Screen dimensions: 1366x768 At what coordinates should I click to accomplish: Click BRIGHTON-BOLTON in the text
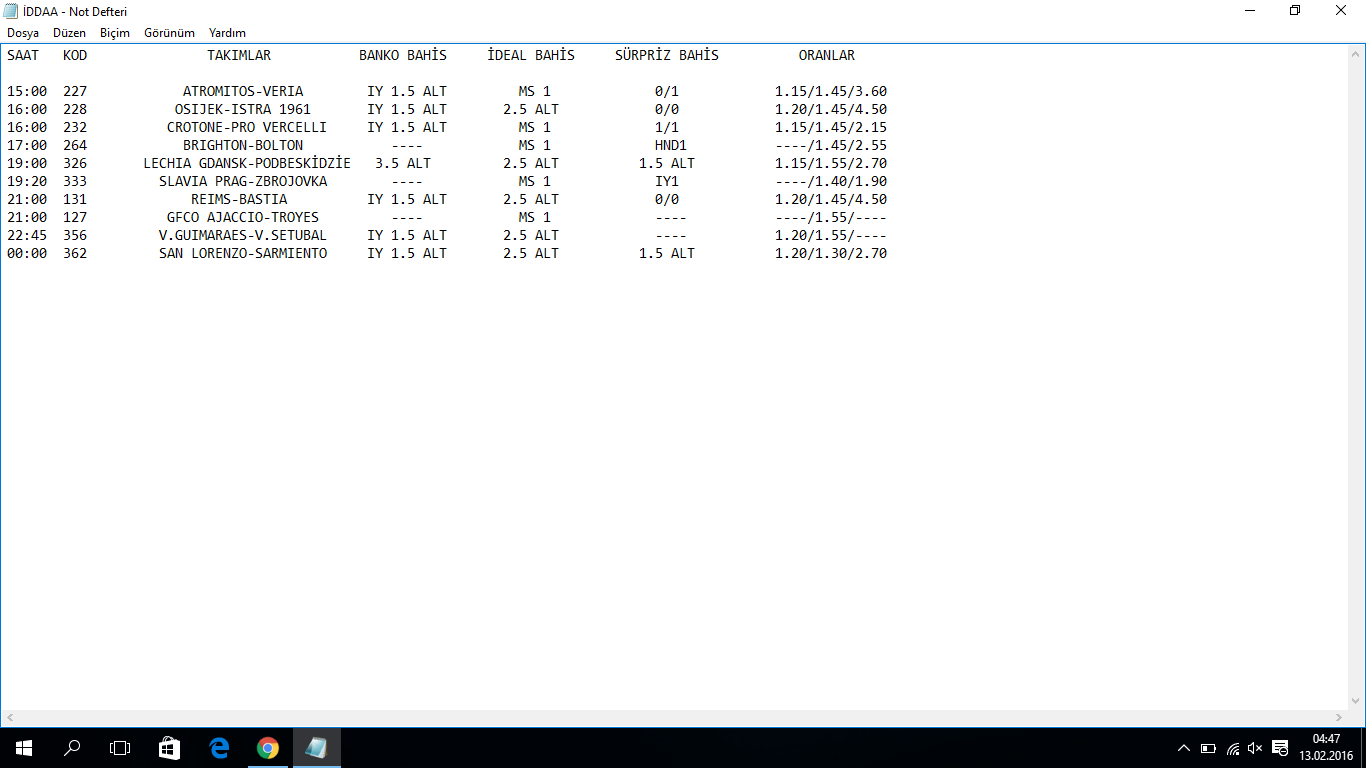tap(243, 145)
